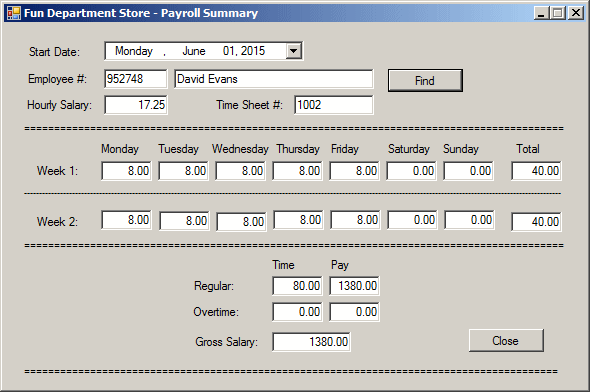Click the 'Overtime:' label
Viewport: 590px width, 392px height.
(216, 312)
